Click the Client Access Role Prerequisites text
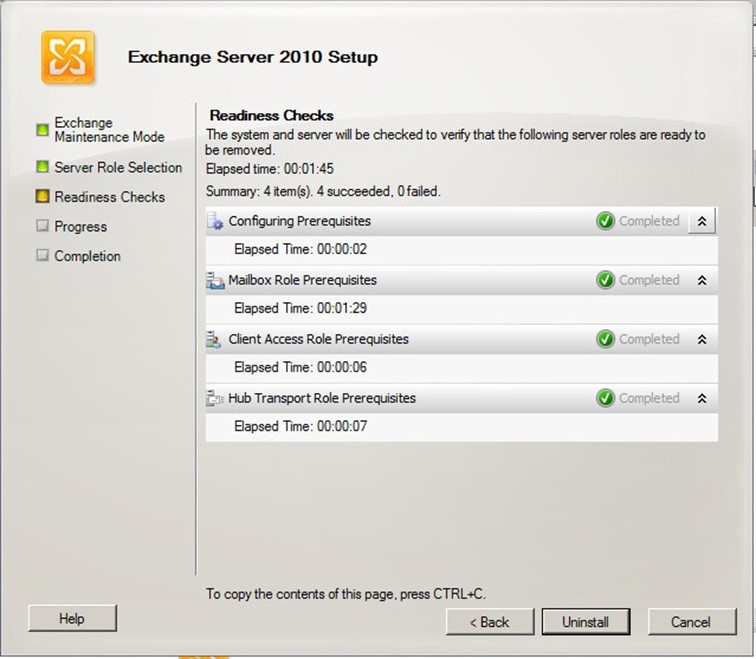Screen dimensions: 756x659 [318, 339]
